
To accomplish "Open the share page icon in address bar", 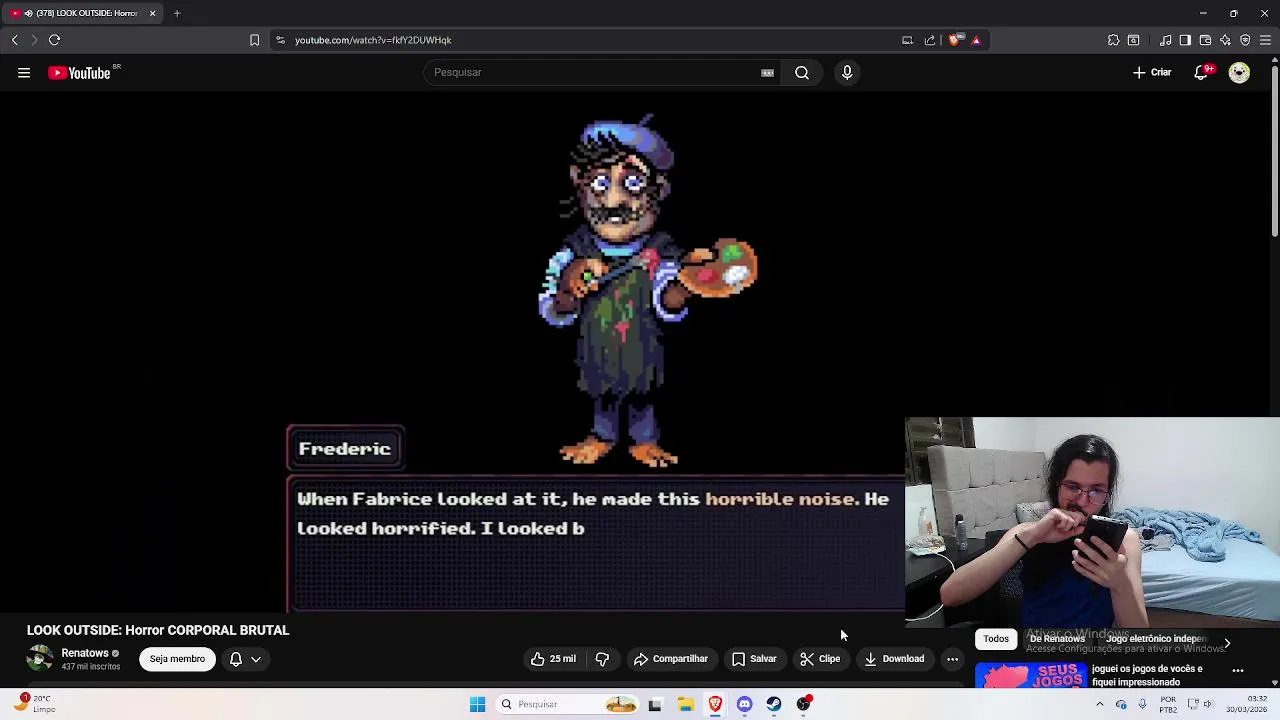I will (930, 40).
